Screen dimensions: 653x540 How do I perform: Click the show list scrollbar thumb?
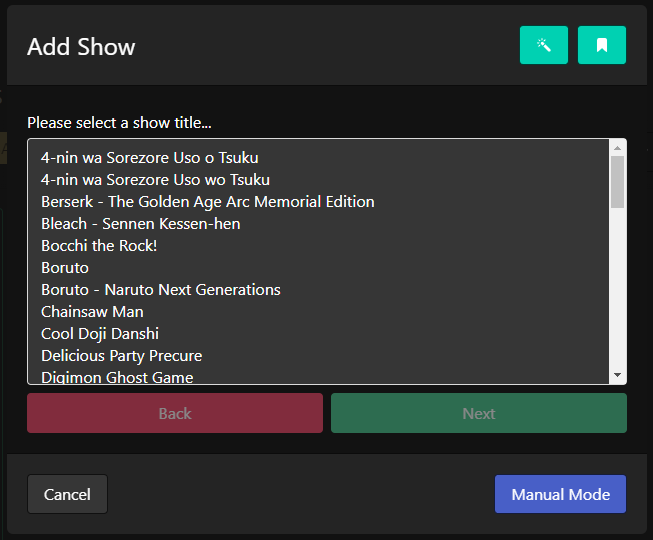pyautogui.click(x=618, y=182)
